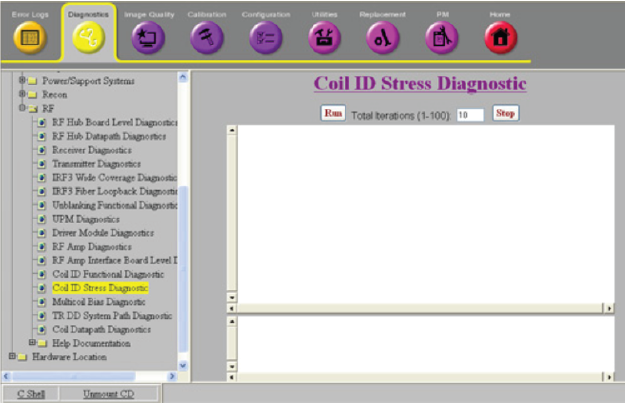Expand the Help Documentation folder
Viewport: 627px width, 404px height.
pyautogui.click(x=32, y=343)
